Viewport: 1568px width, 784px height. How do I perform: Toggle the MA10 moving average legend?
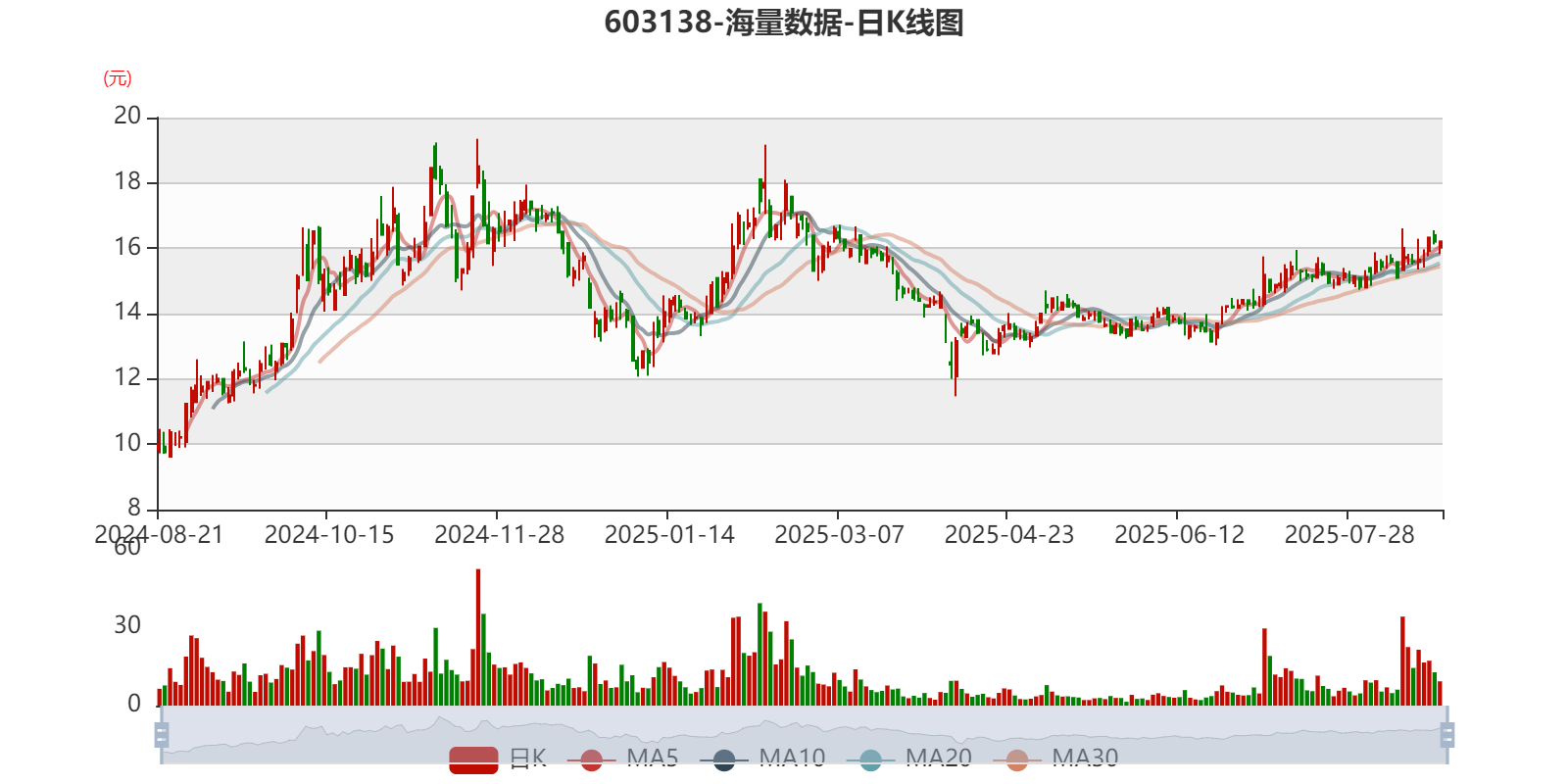point(763,759)
